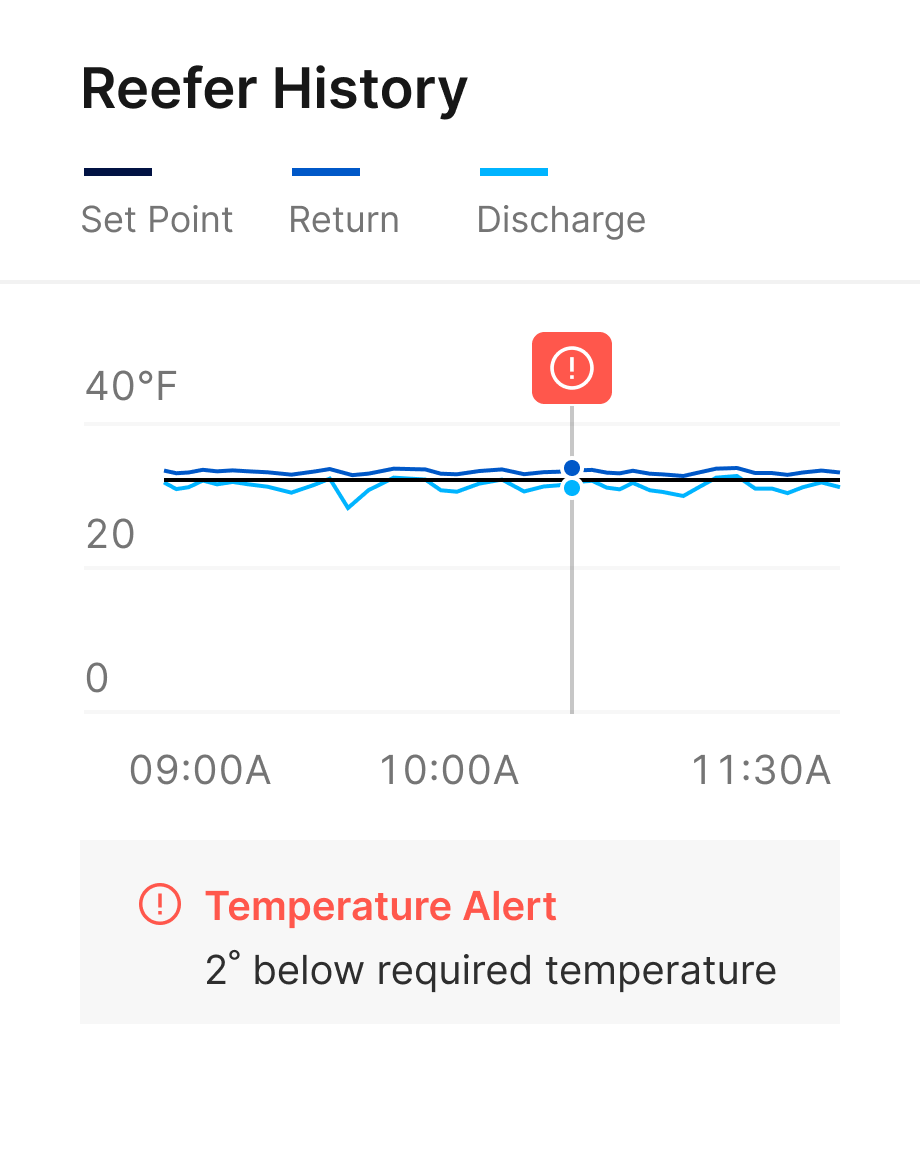Click the "2° below required temperature" message
Viewport: 920px width, 1152px height.
click(491, 971)
